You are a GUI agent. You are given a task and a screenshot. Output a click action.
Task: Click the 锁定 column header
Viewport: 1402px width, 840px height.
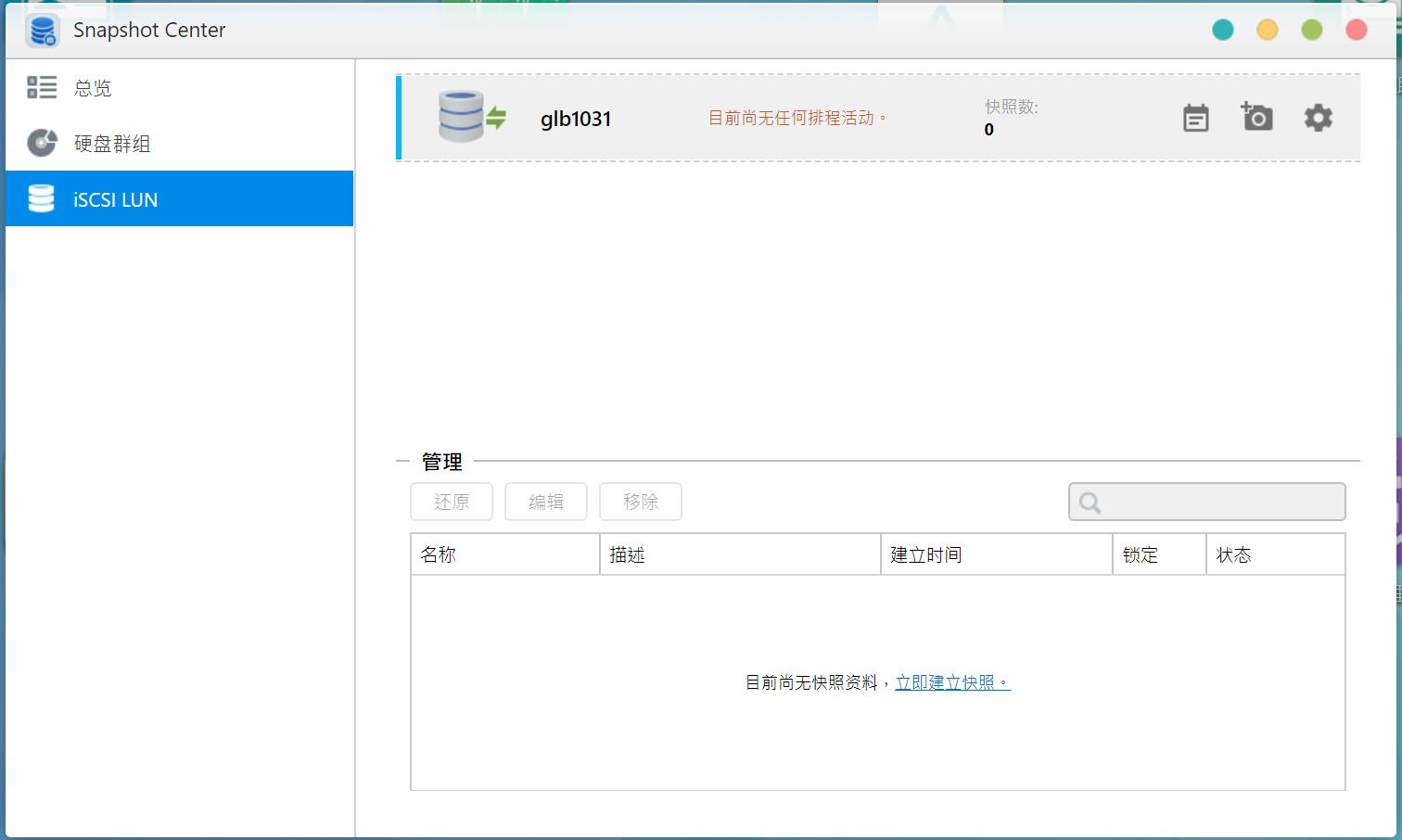[1141, 554]
